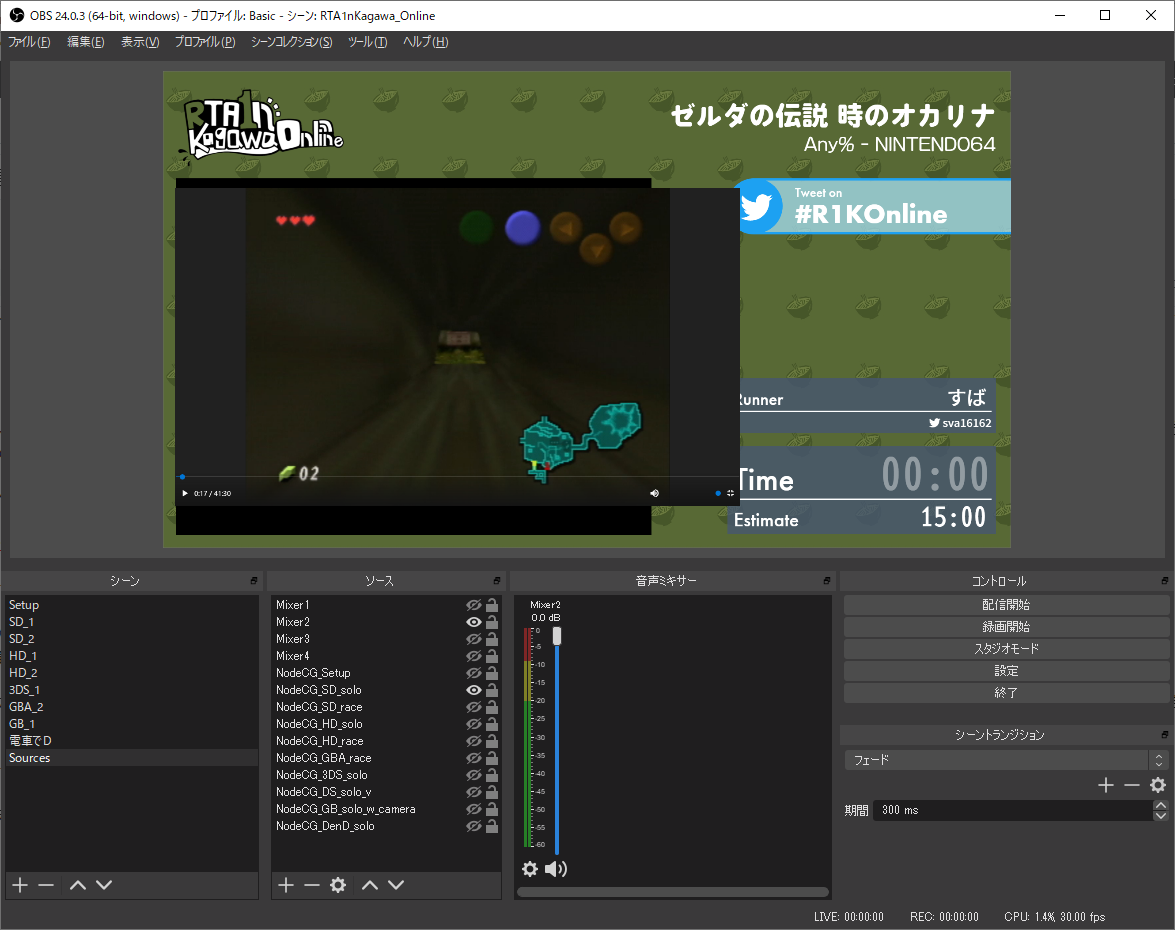Move source up in sources list
The height and width of the screenshot is (930, 1175).
370,885
